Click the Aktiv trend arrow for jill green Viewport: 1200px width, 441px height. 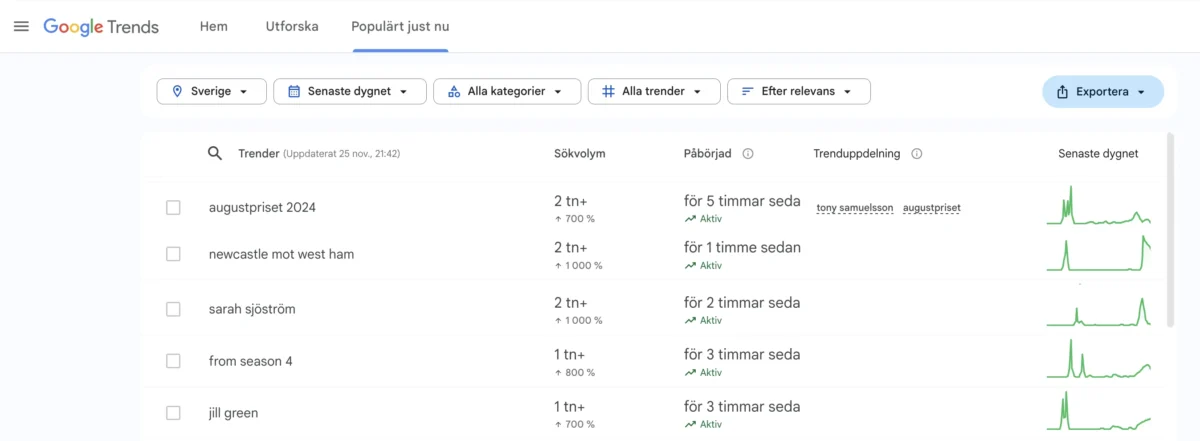[x=690, y=425]
